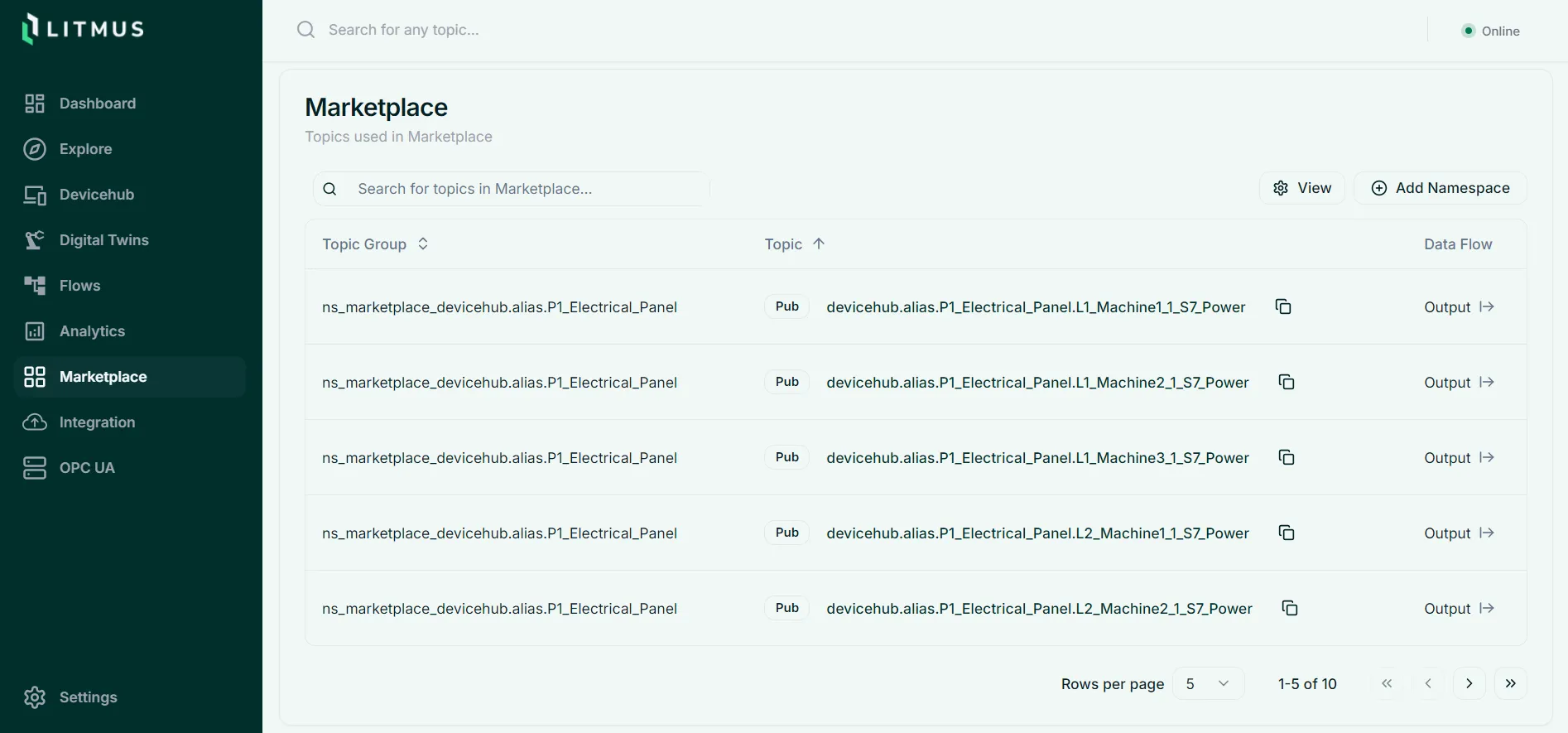Click Output arrow icon for L1_Machine3 row
The image size is (1568, 733).
pyautogui.click(x=1487, y=458)
